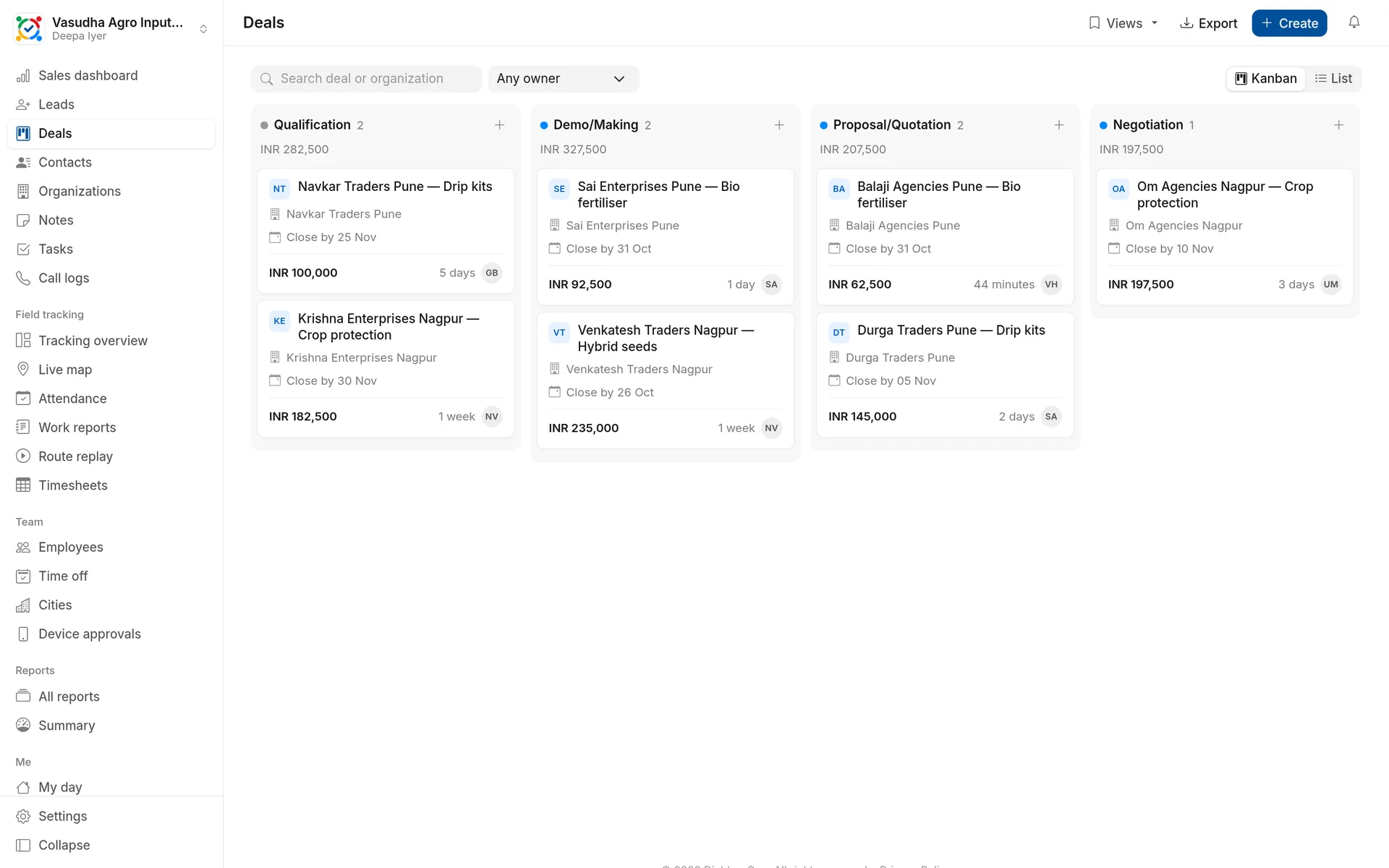Viewport: 1389px width, 868px height.
Task: Add a deal to Negotiation column
Action: point(1338,125)
